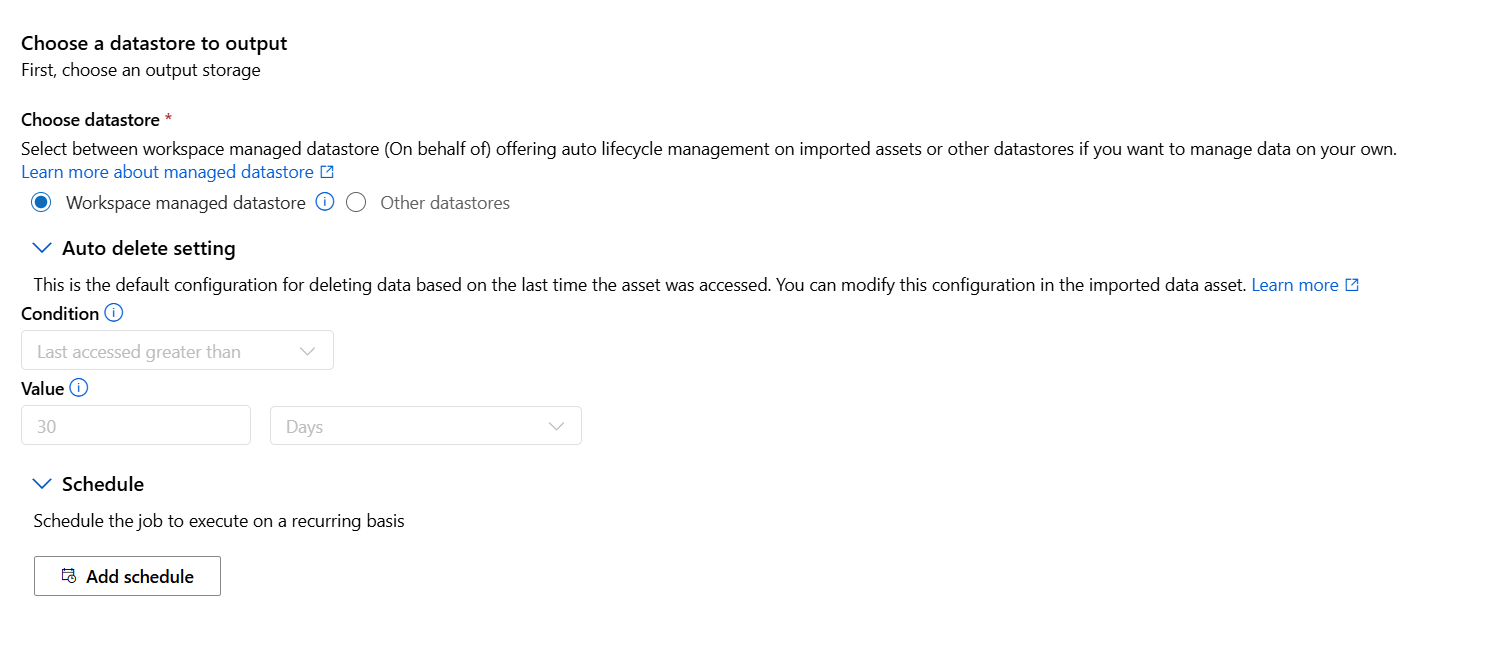This screenshot has width=1497, height=658.
Task: Click the Add schedule button
Action: click(127, 576)
